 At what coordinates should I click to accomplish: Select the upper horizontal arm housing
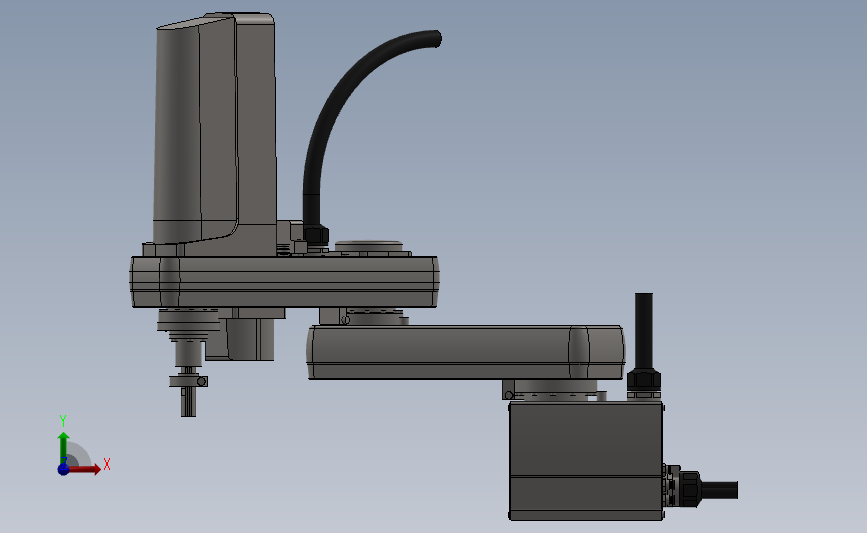click(284, 281)
